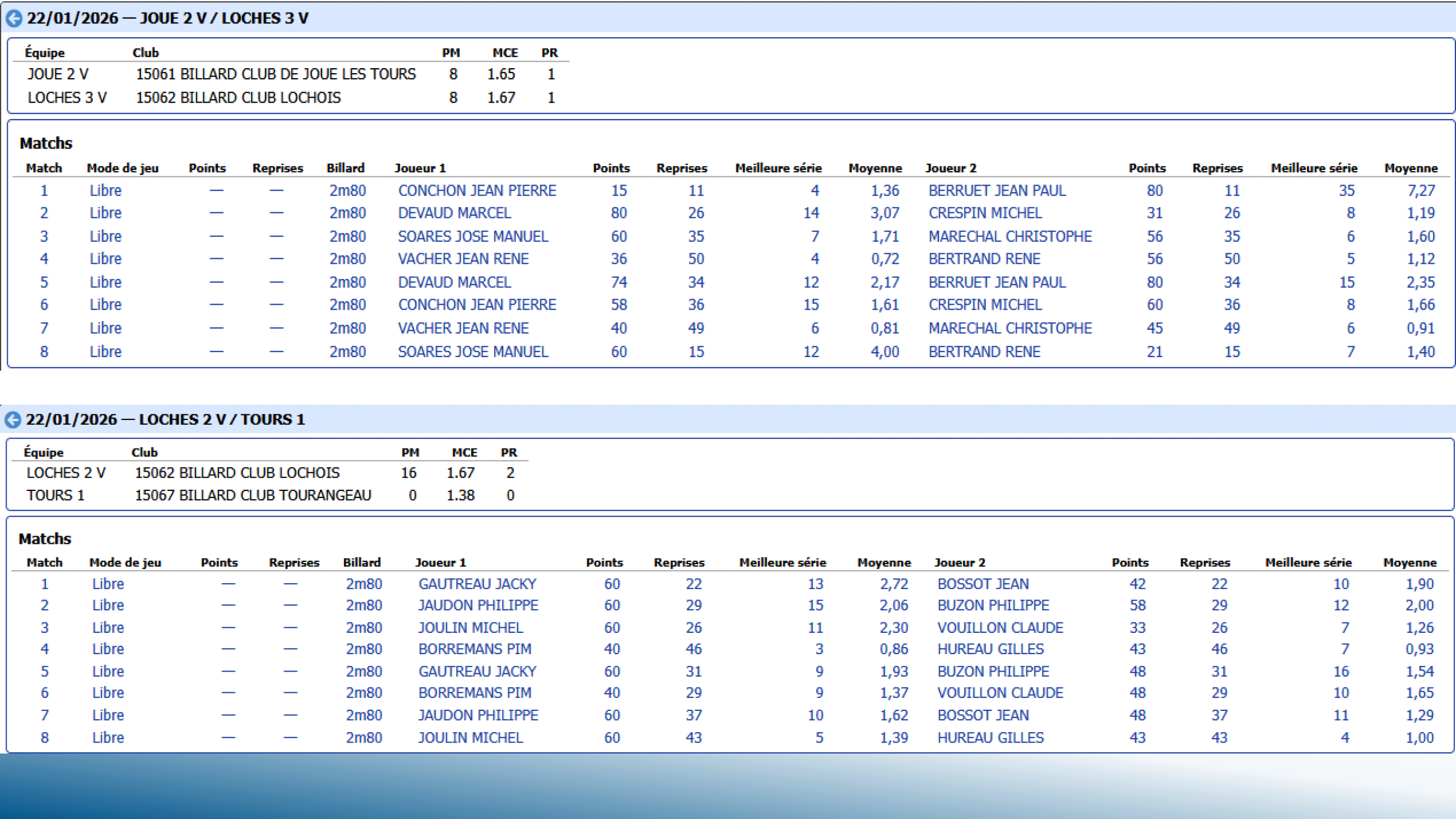Click 15067 BILLARD CLUB TOURANGEAU club row
The width and height of the screenshot is (1456, 819).
point(253,495)
